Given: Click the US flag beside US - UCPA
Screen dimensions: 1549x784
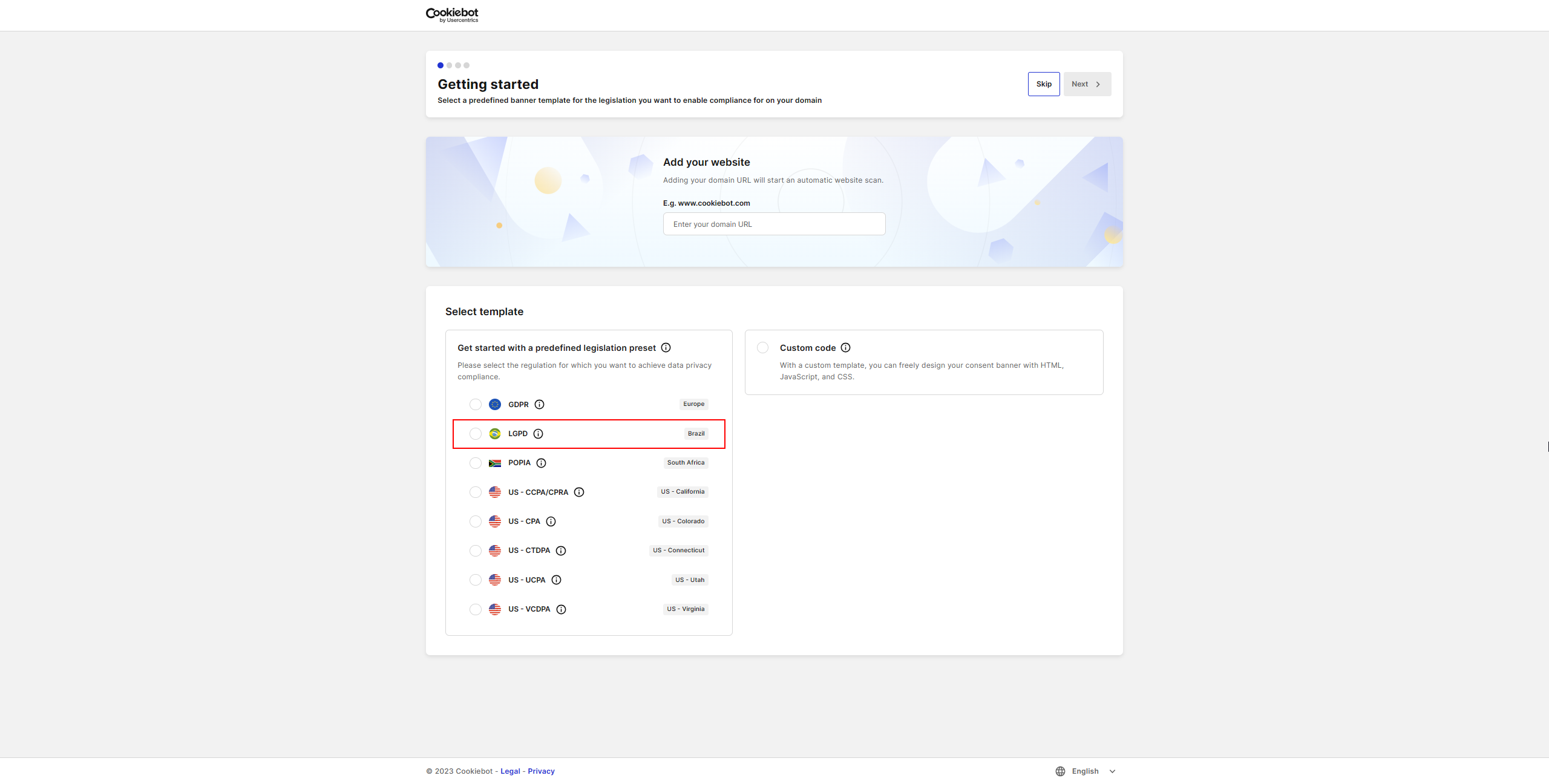Looking at the screenshot, I should (x=495, y=580).
